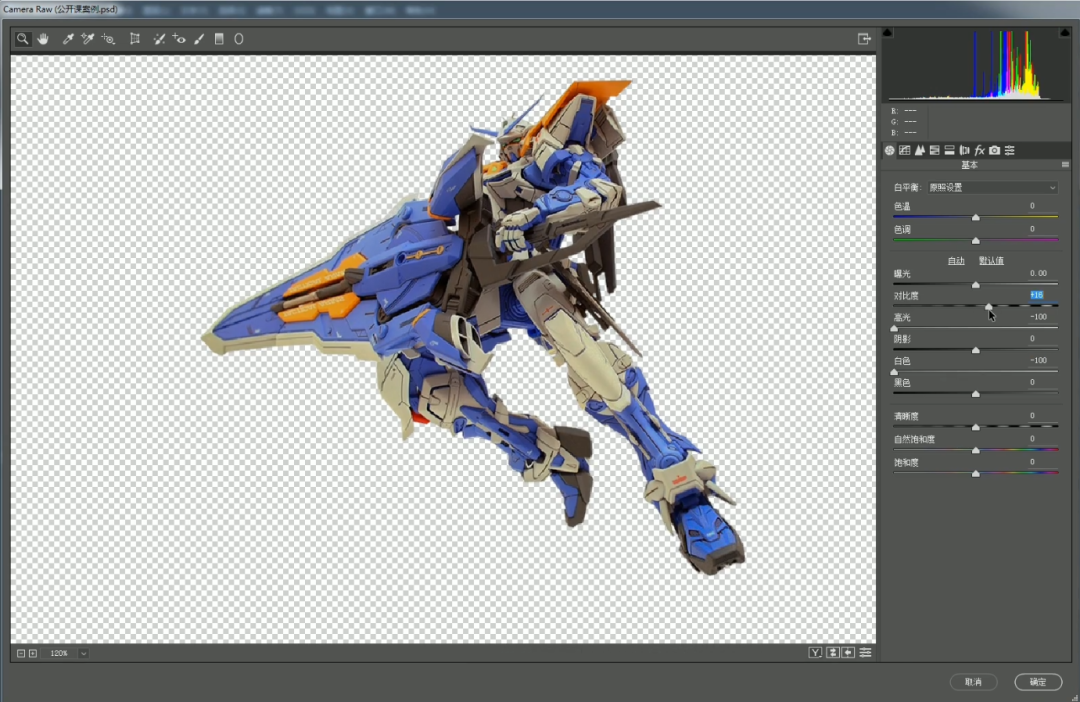Click the zoom out minus button
This screenshot has width=1080, height=702.
click(21, 653)
